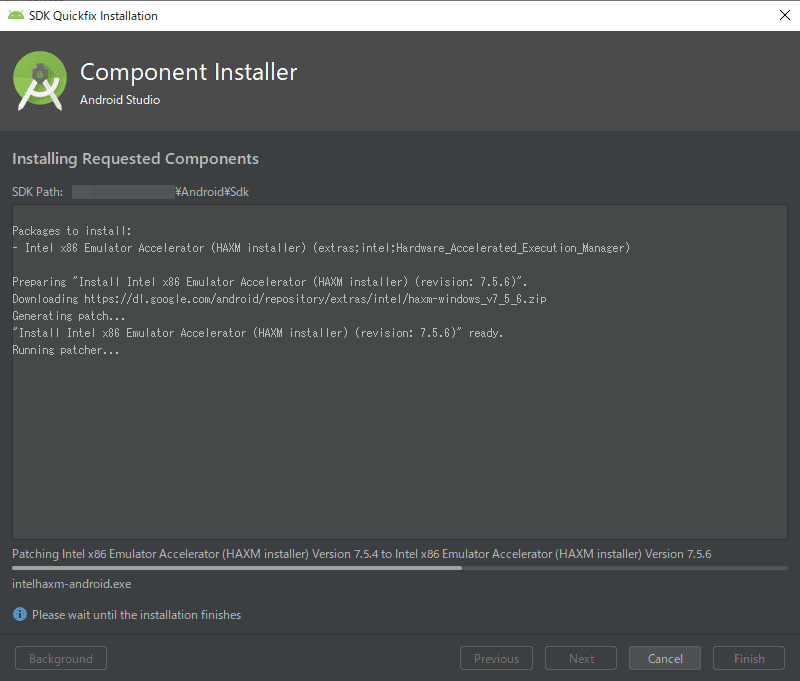This screenshot has width=800, height=681.
Task: Click the 'SDK Quickfix Installation' window title
Action: click(93, 16)
